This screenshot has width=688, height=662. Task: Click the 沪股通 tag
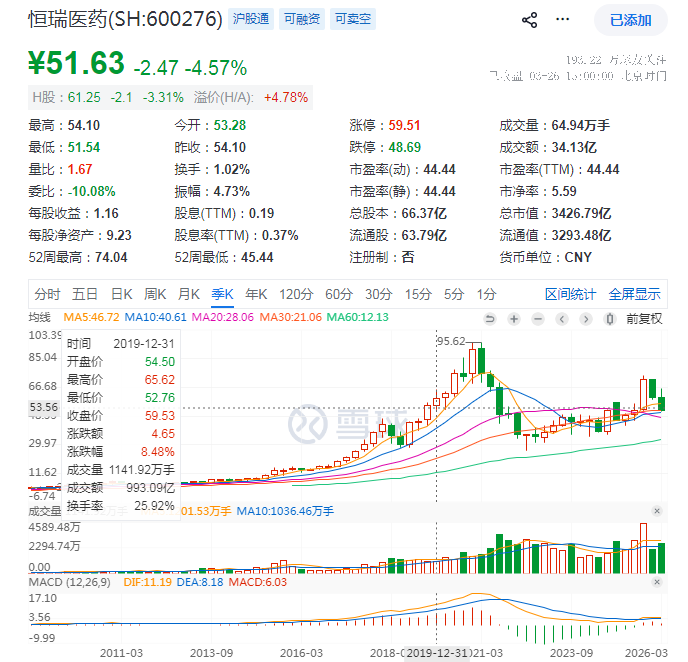click(251, 19)
